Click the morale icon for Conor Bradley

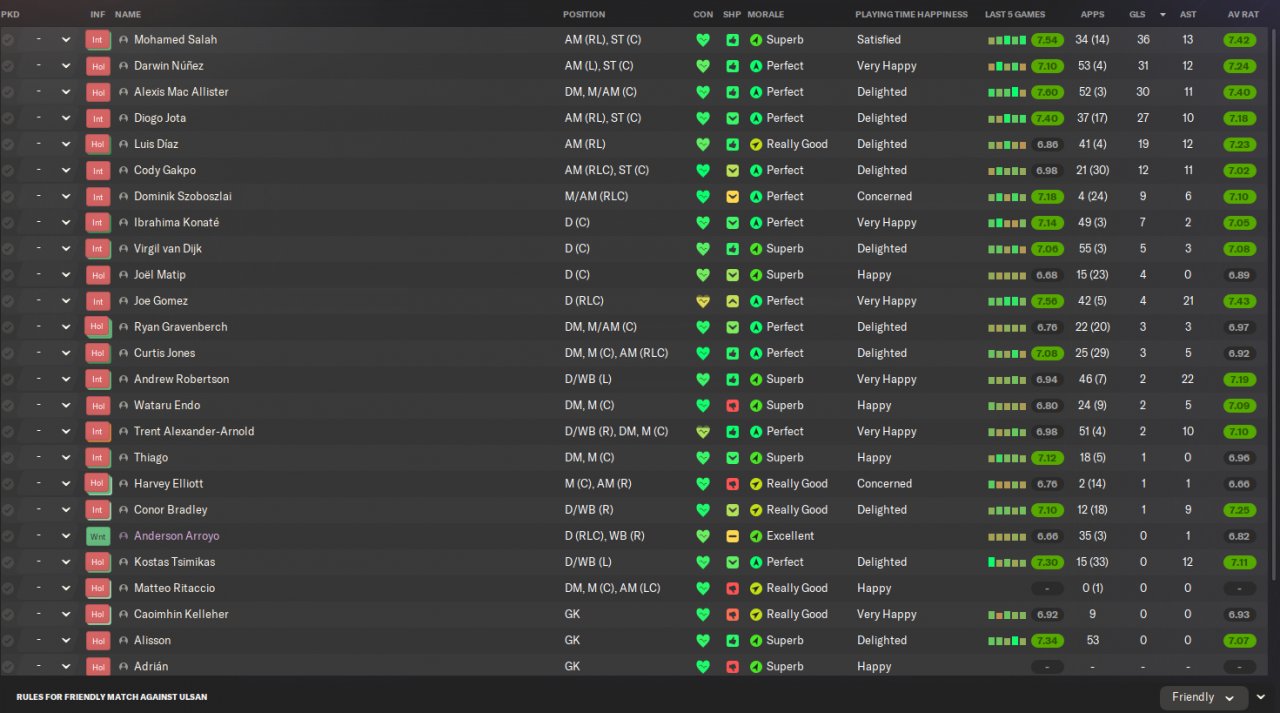[x=756, y=510]
